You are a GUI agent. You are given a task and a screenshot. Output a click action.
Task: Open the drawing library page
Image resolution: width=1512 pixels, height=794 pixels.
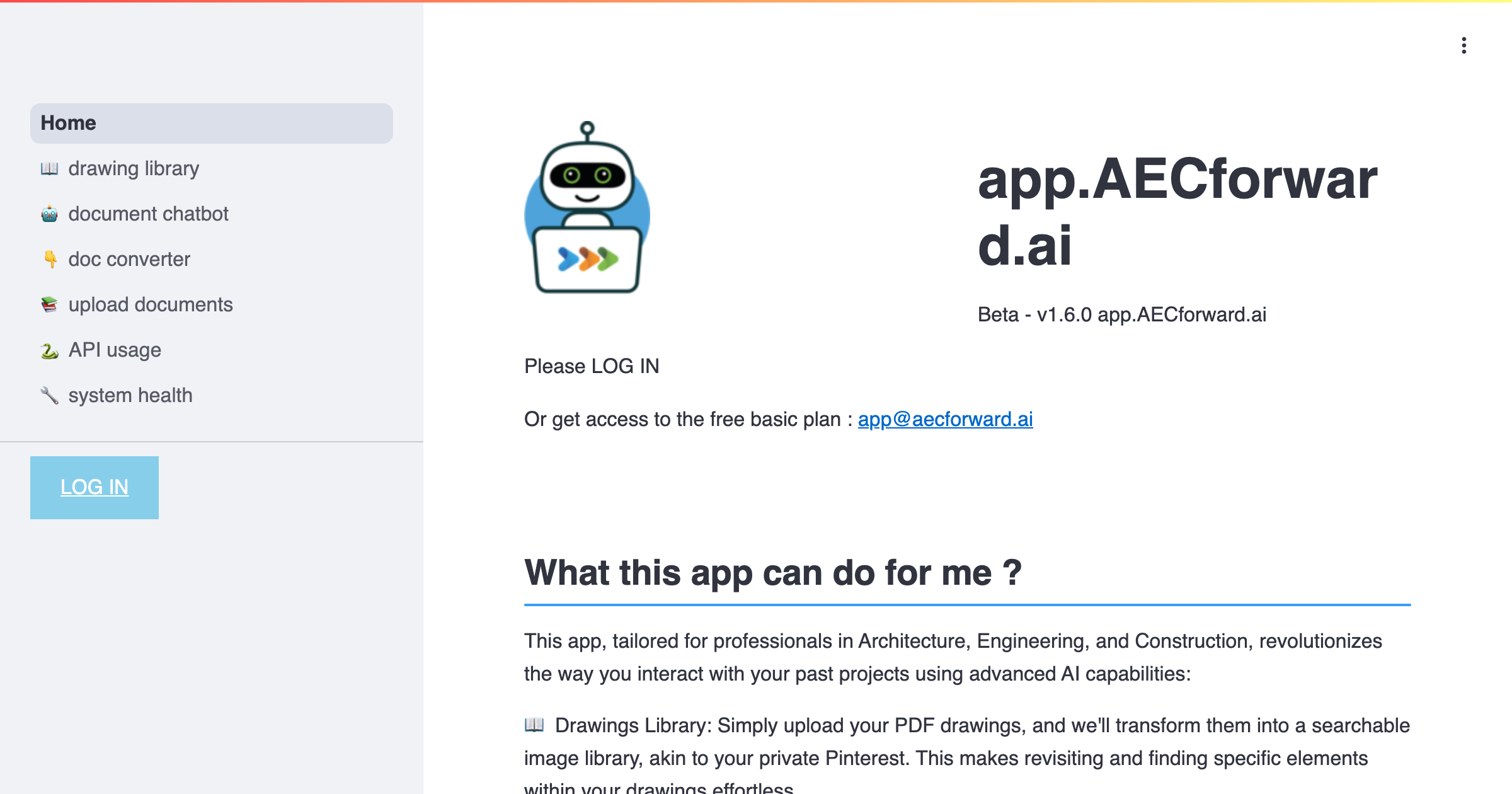212,168
